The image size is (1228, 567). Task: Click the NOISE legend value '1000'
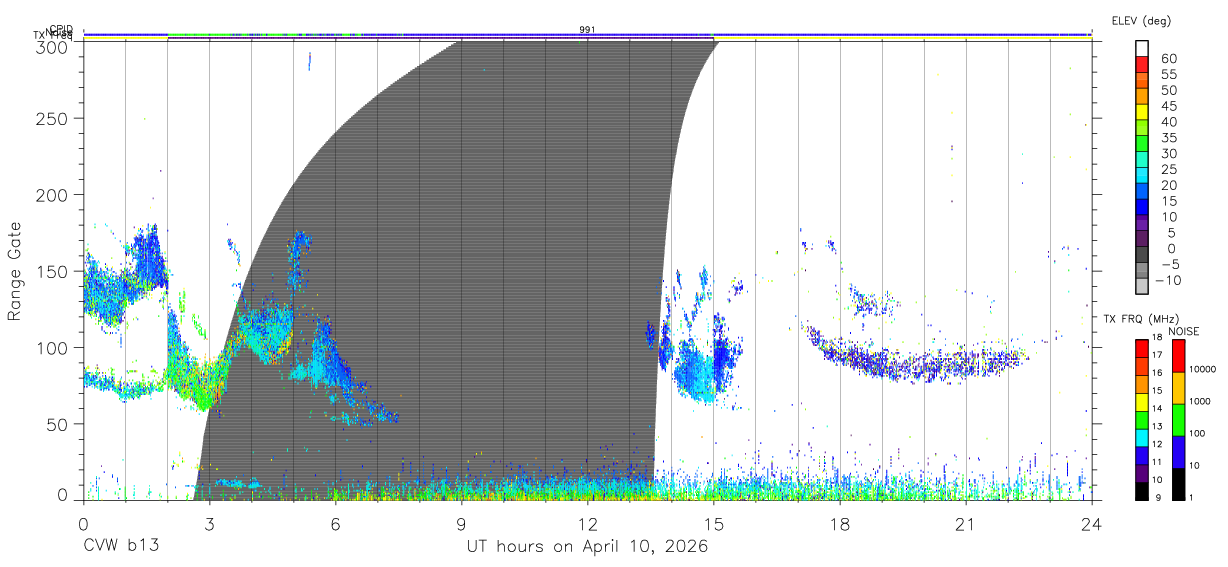pyautogui.click(x=1202, y=403)
